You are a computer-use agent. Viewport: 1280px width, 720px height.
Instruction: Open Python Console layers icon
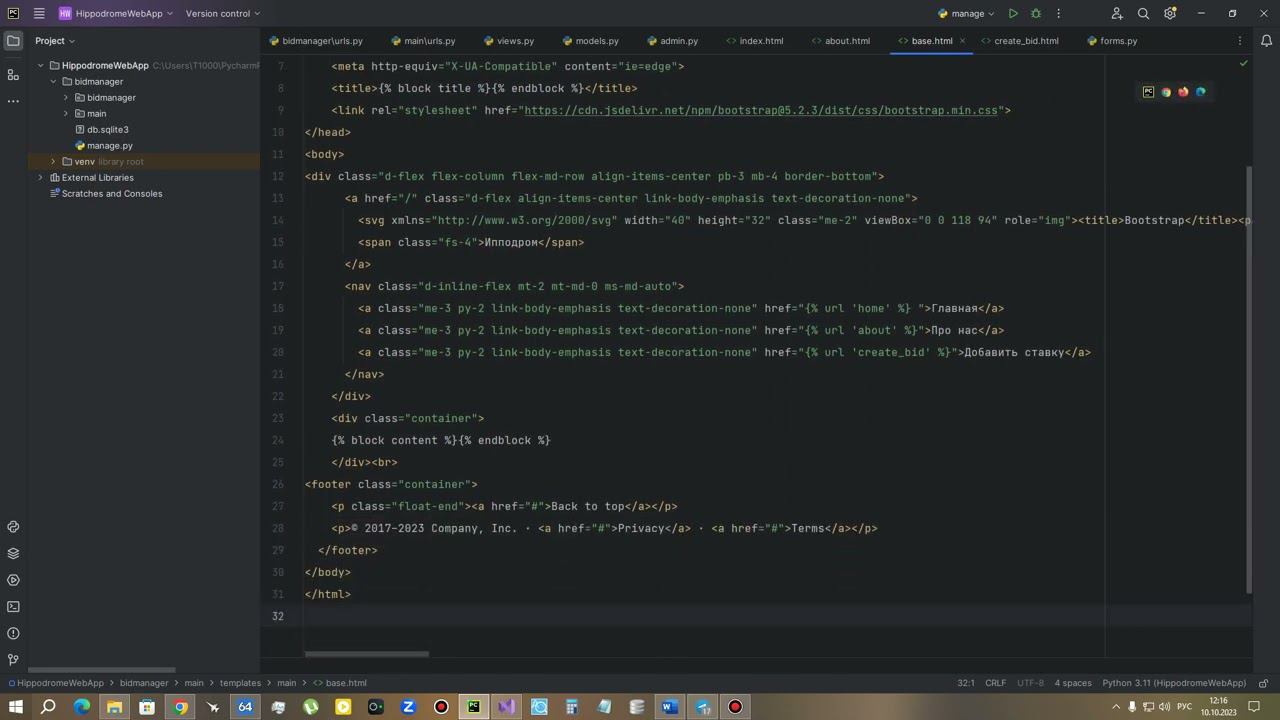(x=13, y=553)
